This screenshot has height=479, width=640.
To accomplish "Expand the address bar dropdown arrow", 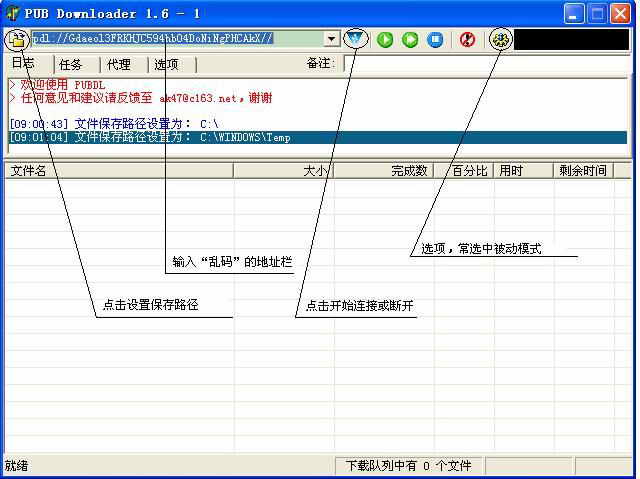I will coord(332,40).
